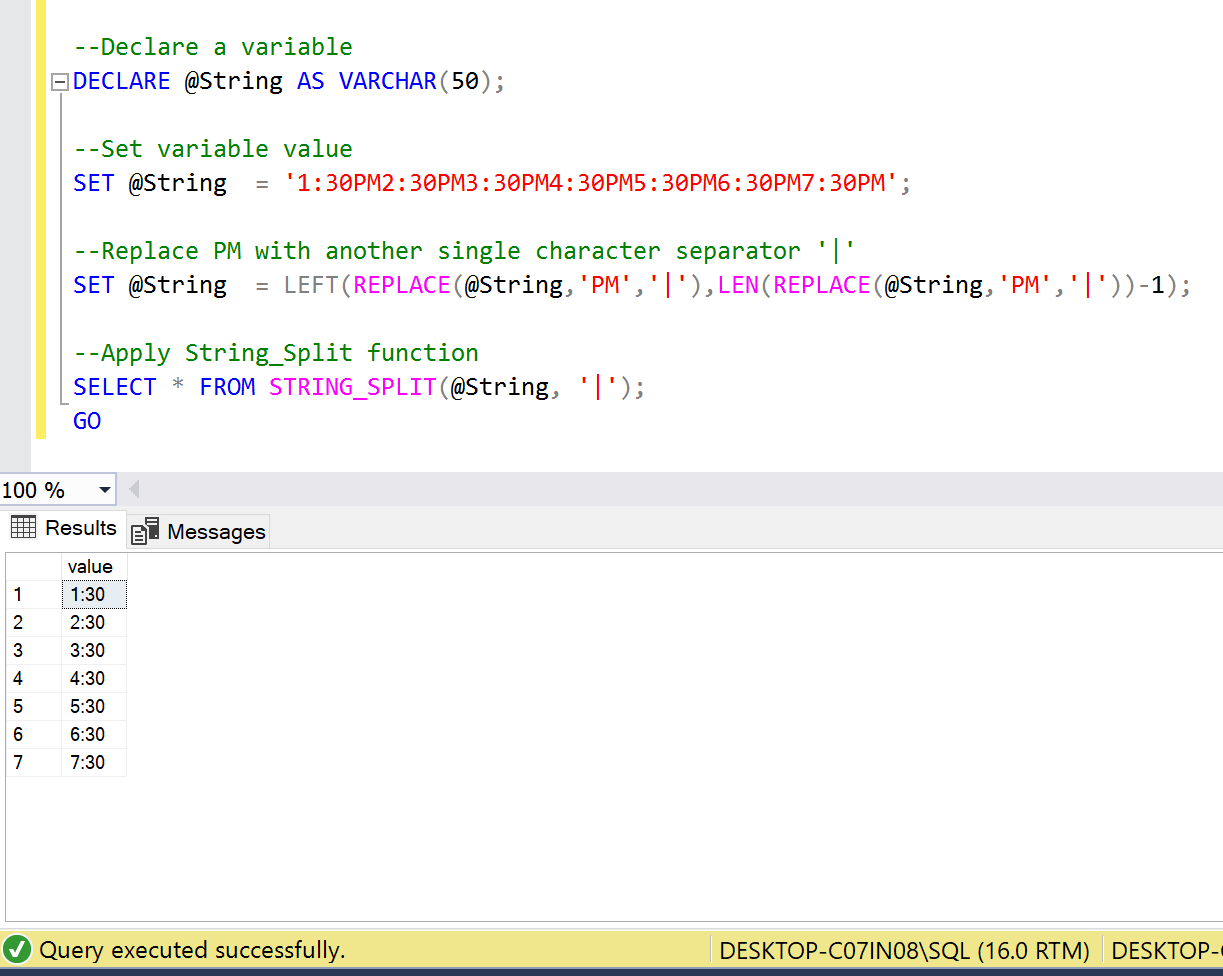The image size is (1223, 976).
Task: Select the cell containing 2:30
Action: point(94,622)
